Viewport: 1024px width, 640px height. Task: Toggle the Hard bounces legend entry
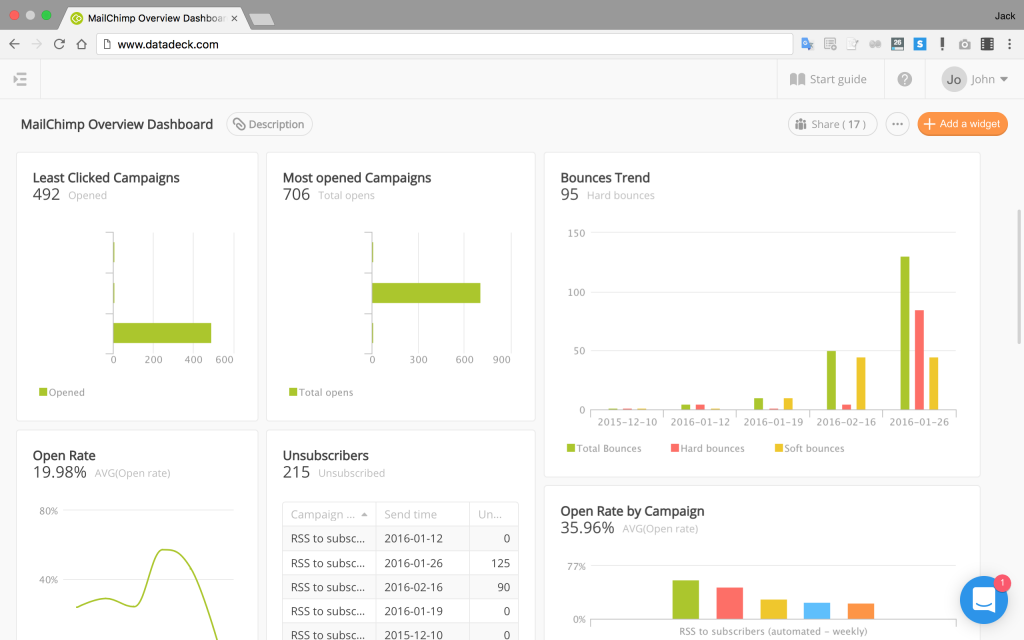point(707,448)
